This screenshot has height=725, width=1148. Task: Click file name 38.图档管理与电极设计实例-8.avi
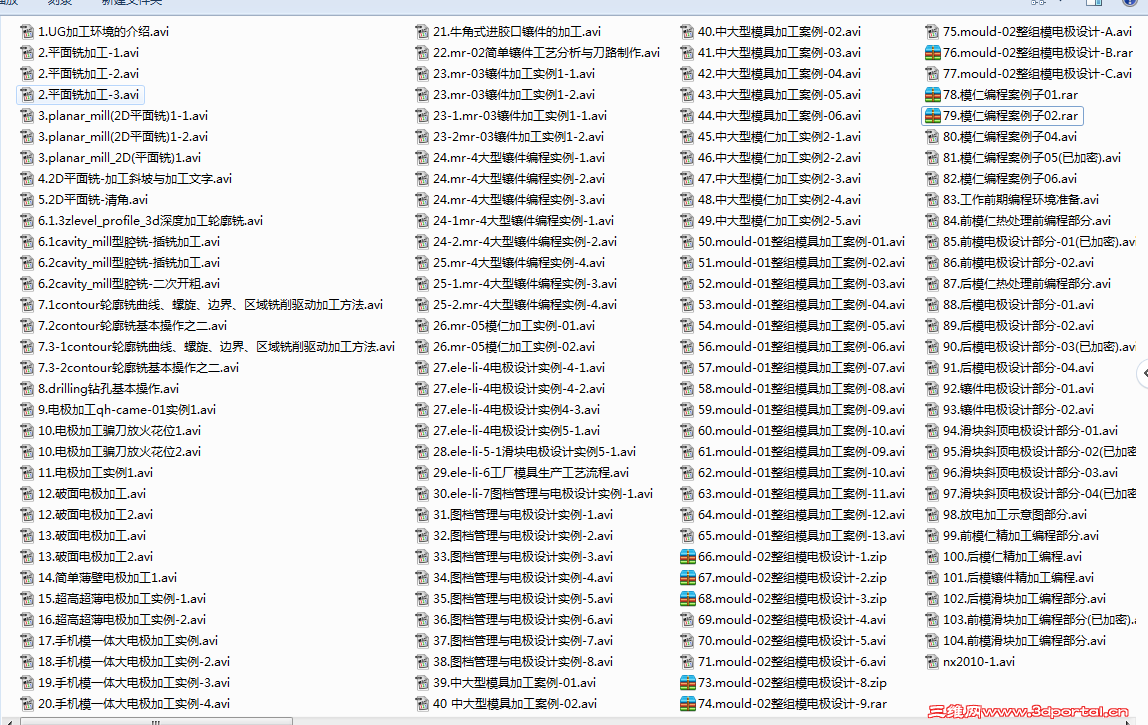pyautogui.click(x=523, y=661)
